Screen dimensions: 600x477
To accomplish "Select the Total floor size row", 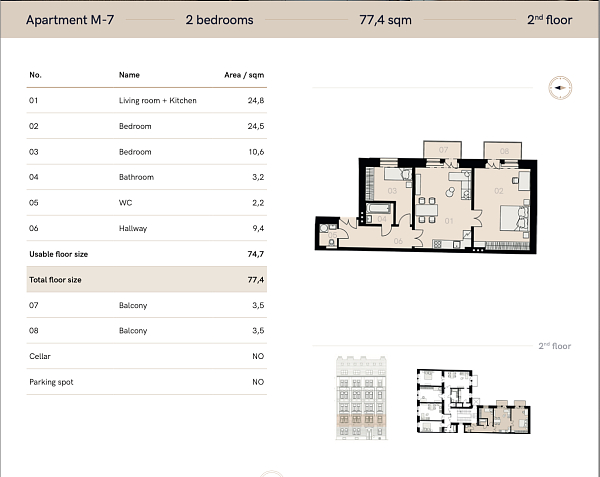I will click(146, 280).
